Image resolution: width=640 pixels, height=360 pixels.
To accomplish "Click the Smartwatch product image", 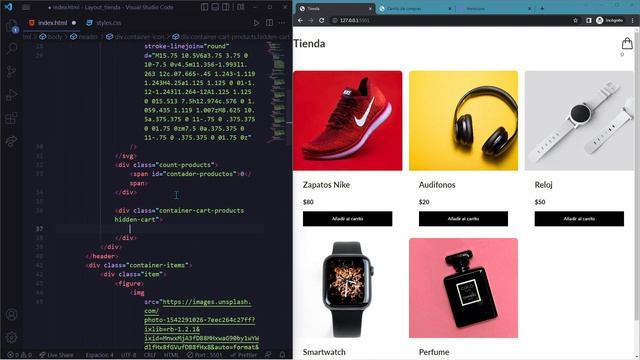I will pos(347,288).
